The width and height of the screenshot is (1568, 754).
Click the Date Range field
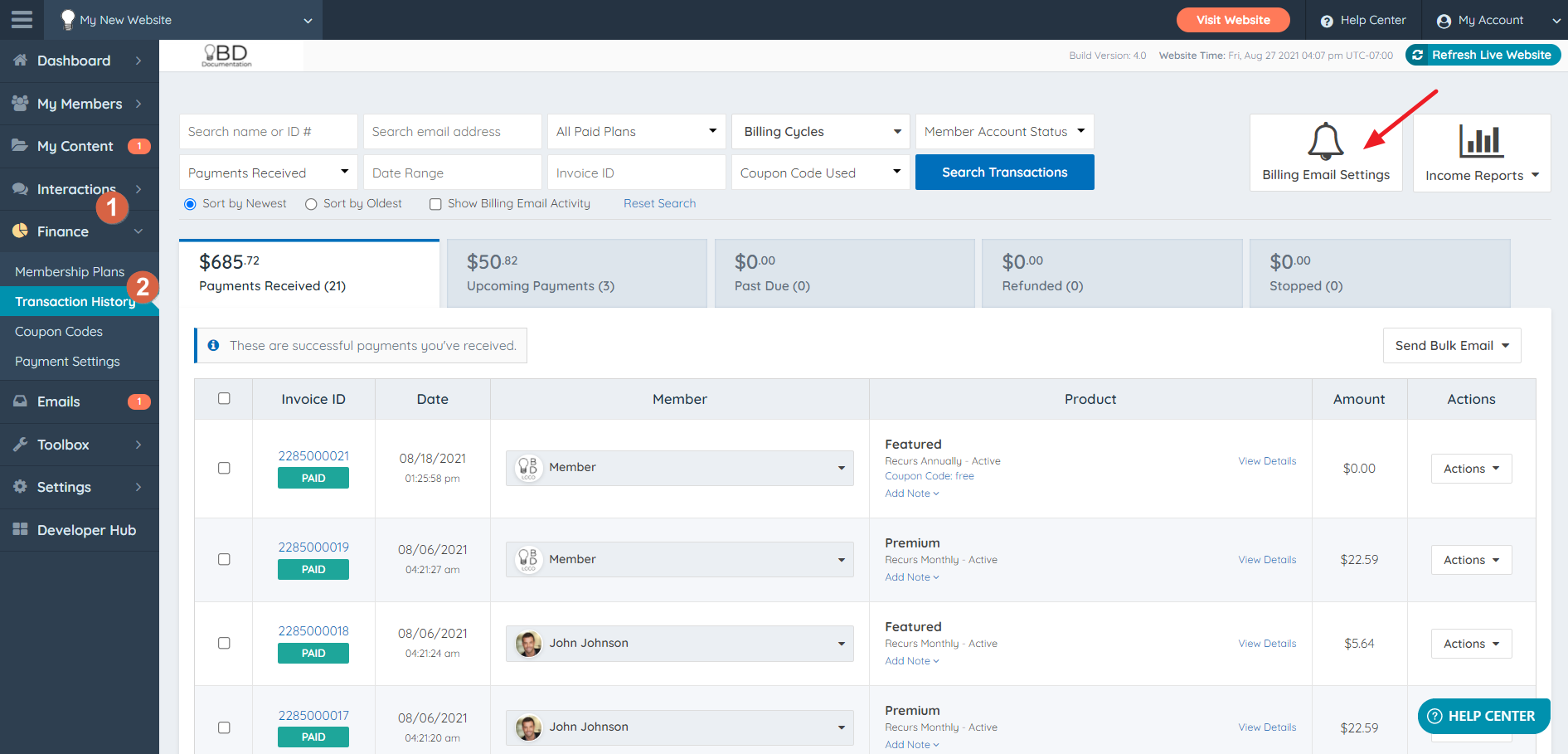click(452, 173)
